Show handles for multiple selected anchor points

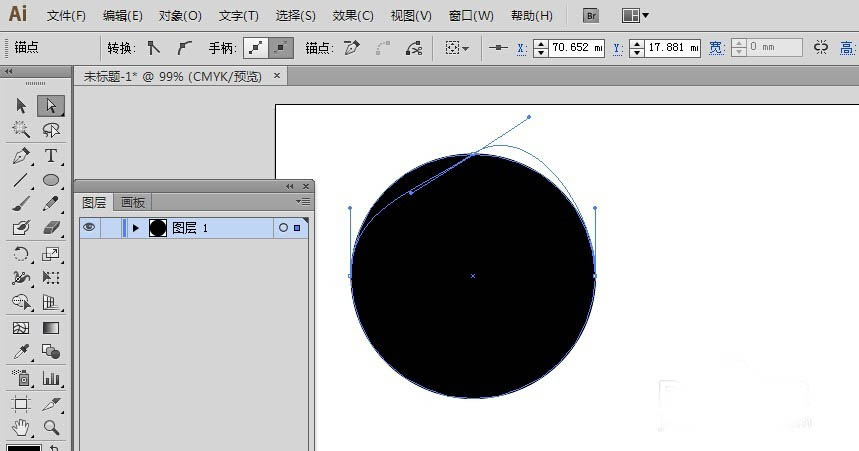(x=256, y=48)
